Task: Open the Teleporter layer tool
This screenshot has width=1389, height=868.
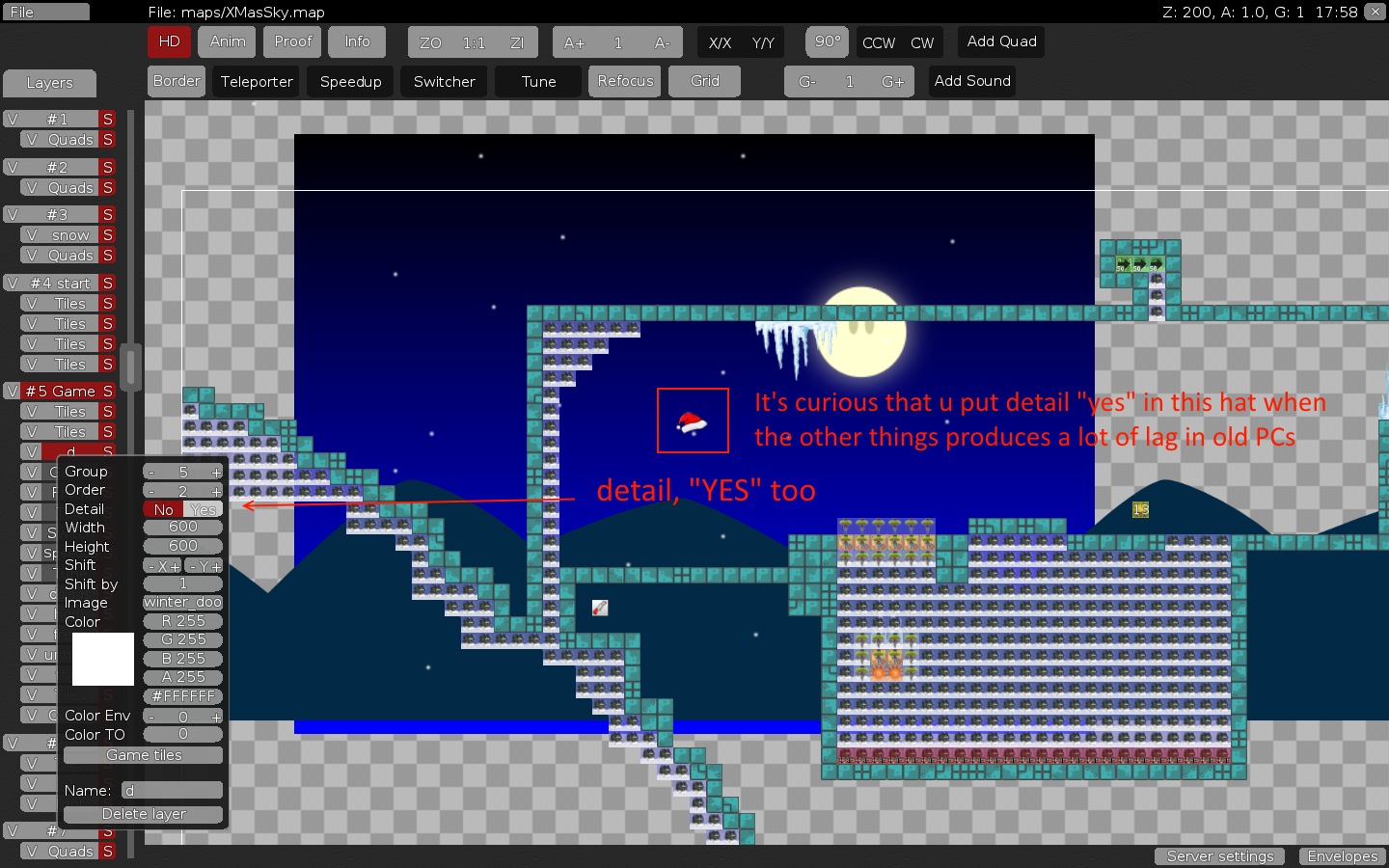Action: point(255,81)
